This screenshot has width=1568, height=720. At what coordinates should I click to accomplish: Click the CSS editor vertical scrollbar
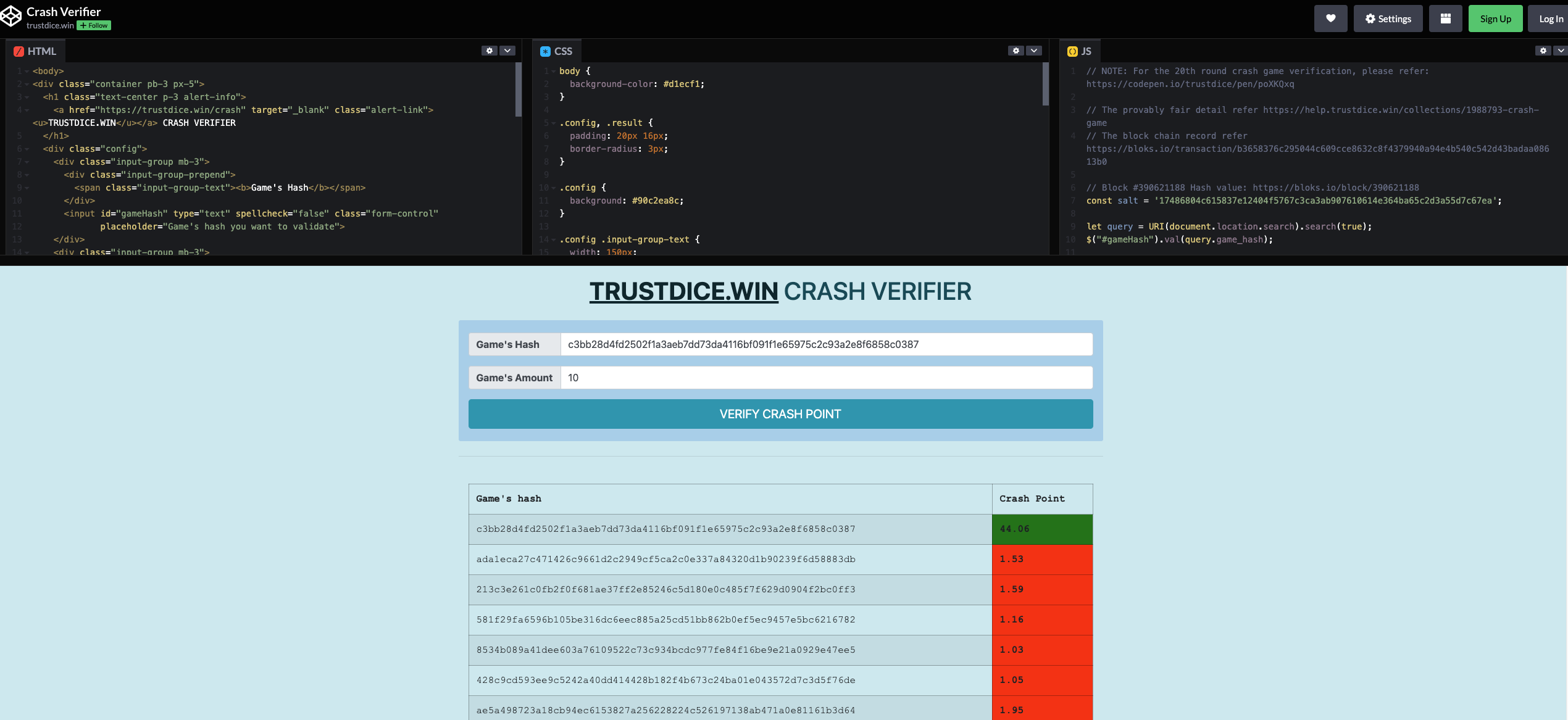point(1045,84)
